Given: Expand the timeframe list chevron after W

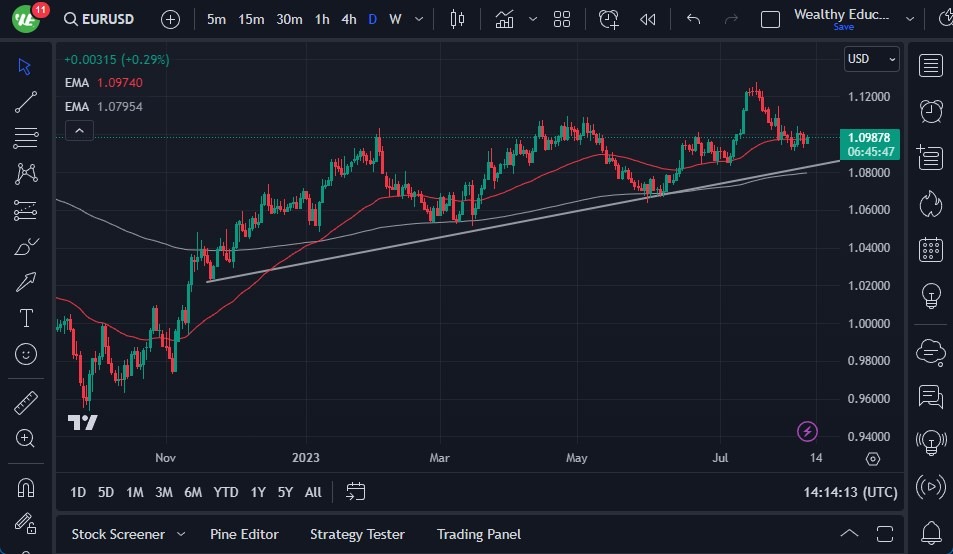Looking at the screenshot, I should click(x=419, y=19).
